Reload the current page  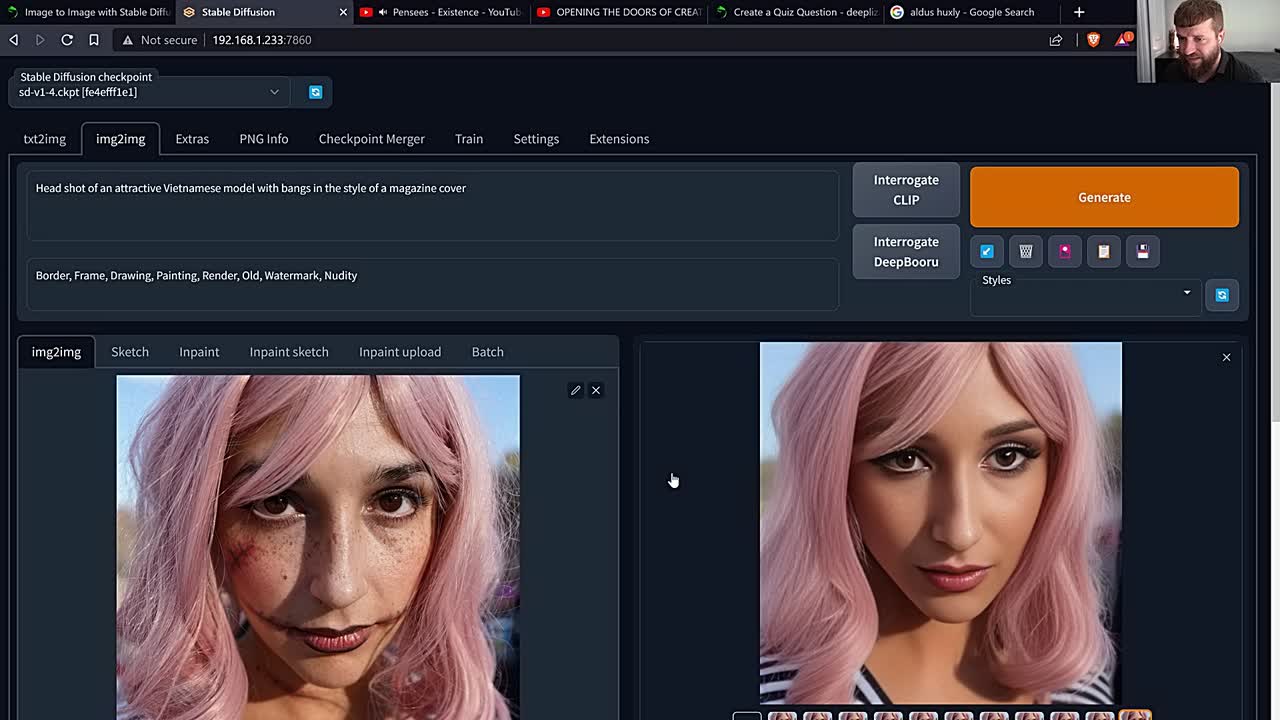67,40
